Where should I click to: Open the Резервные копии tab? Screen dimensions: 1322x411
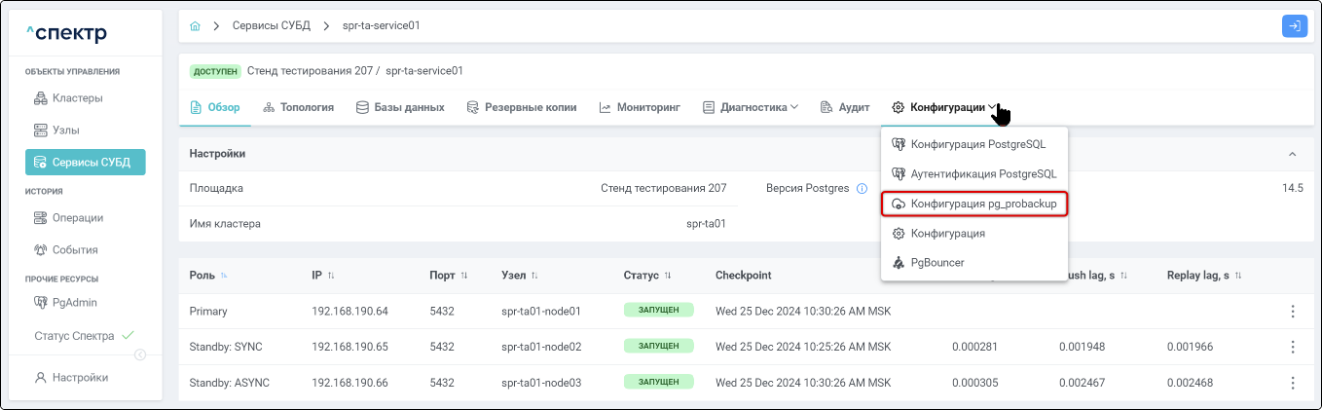click(x=521, y=107)
